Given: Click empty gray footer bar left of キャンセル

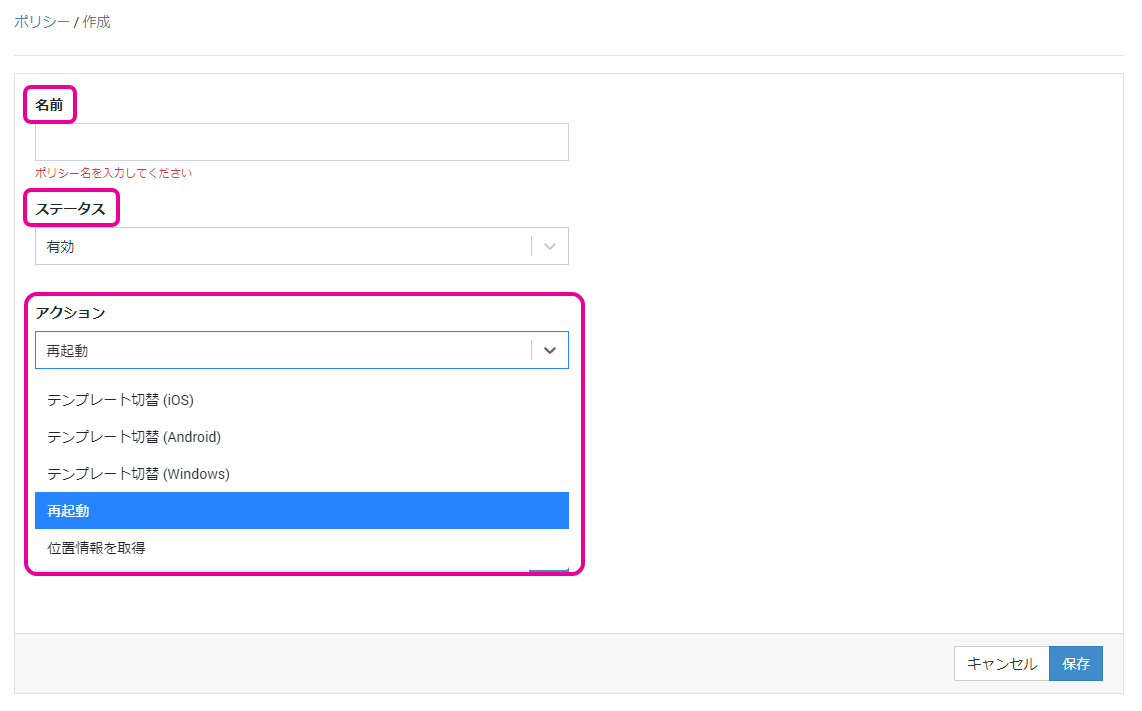Looking at the screenshot, I should pos(480,663).
